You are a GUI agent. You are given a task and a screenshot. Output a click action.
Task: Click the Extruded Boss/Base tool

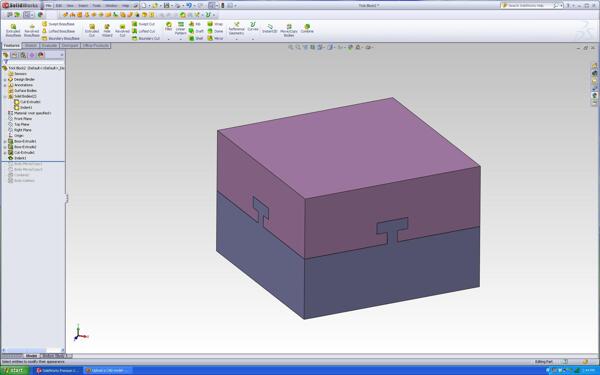pos(13,30)
